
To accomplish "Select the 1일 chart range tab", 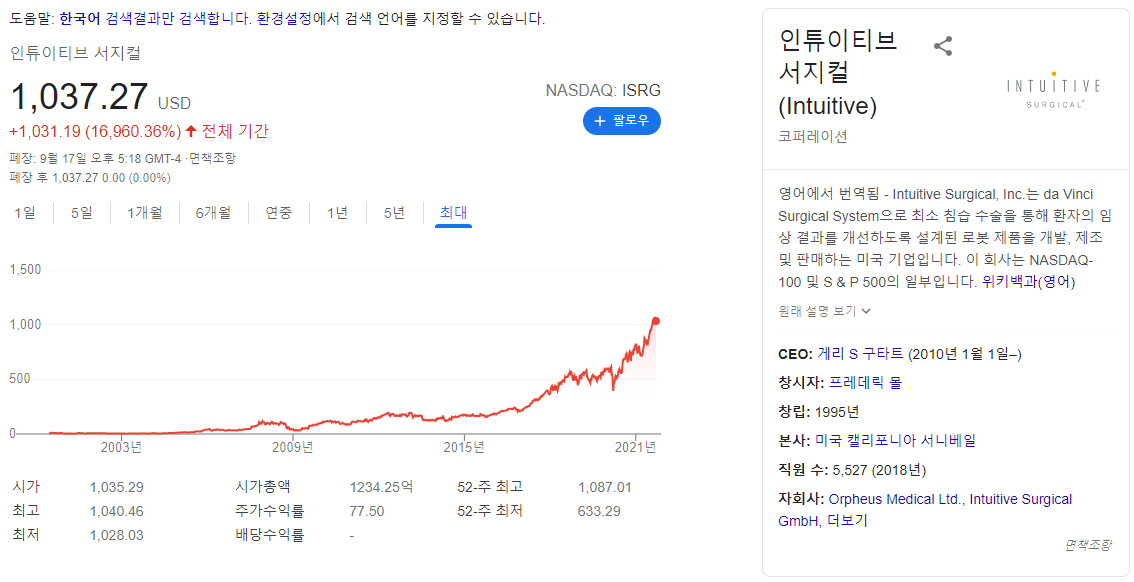I will coord(25,213).
